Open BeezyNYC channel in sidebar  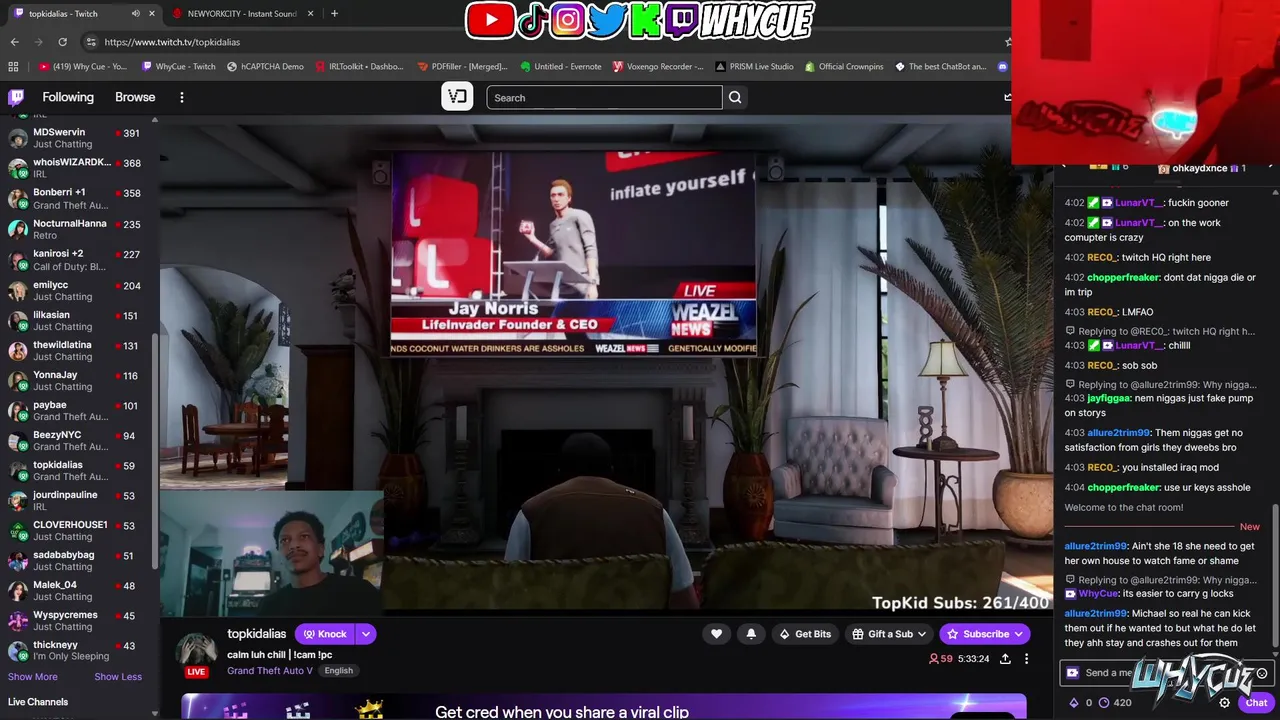point(77,441)
